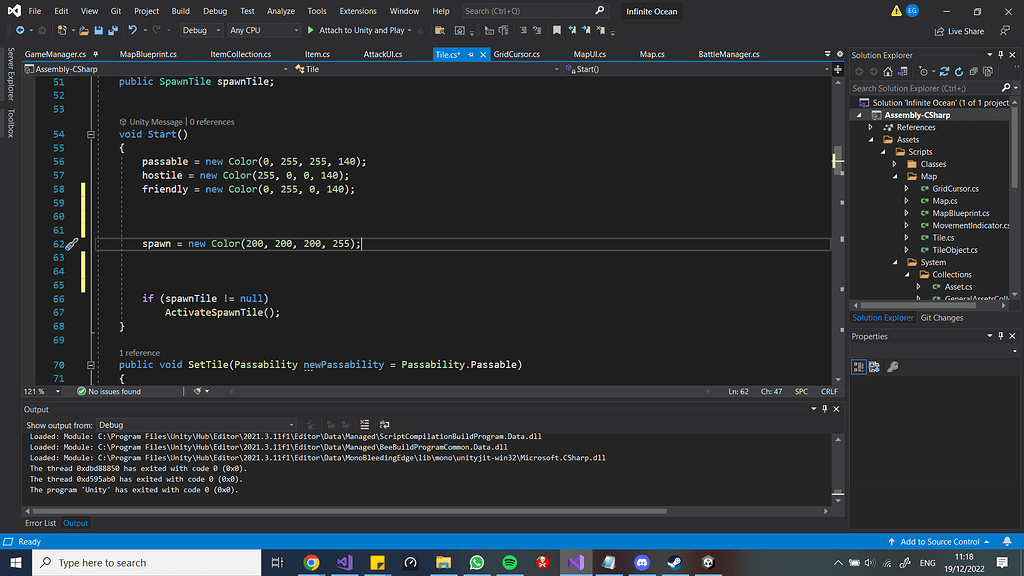Collapse the Map folder in Solution Explorer
1024x576 pixels.
click(x=895, y=176)
